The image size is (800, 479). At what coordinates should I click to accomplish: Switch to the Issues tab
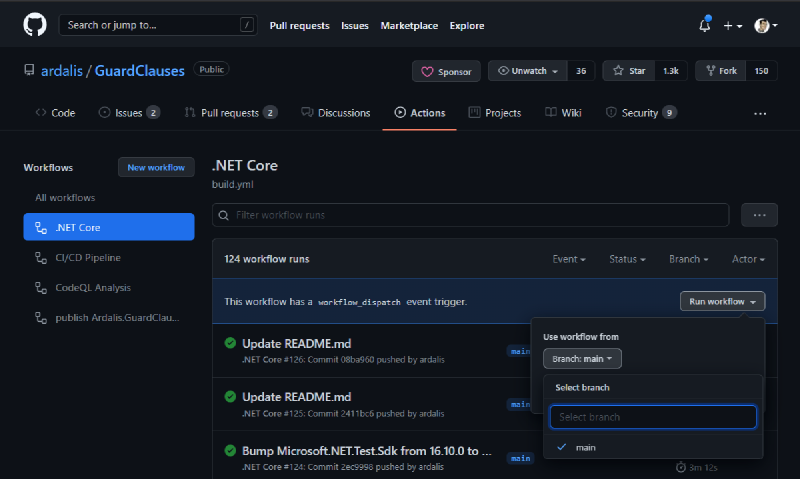(x=129, y=113)
